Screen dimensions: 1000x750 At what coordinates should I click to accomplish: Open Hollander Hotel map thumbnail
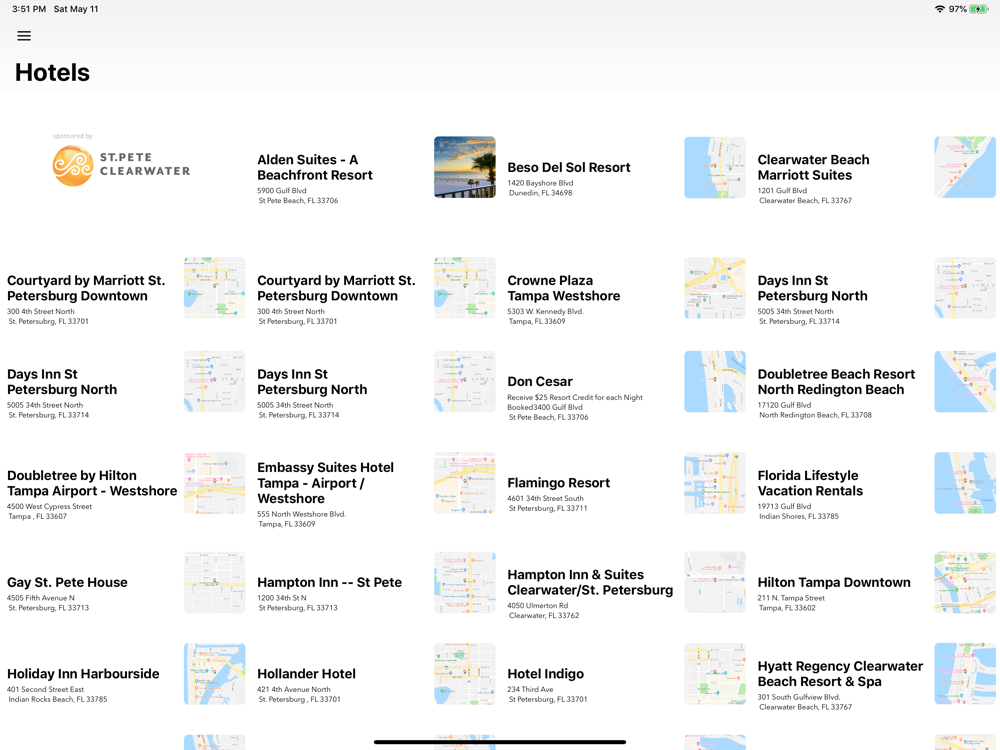(x=464, y=673)
